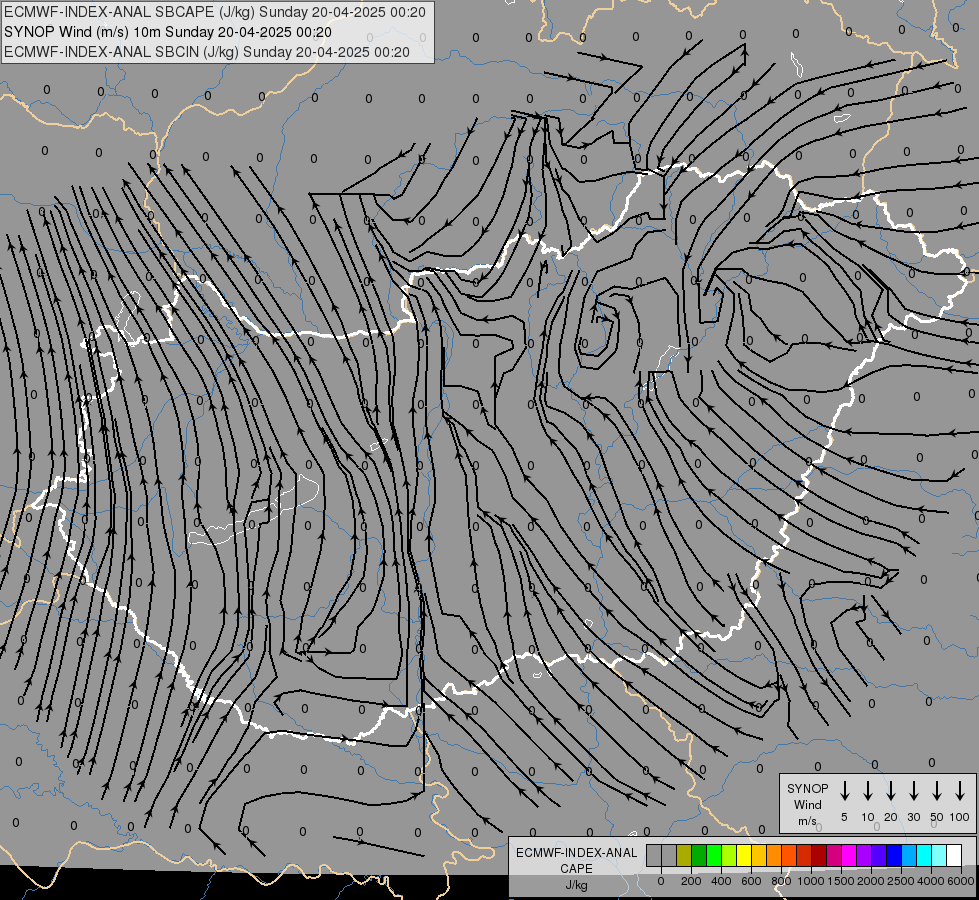
Task: Click the wind arrow above the 10 label
Action: coord(868,791)
